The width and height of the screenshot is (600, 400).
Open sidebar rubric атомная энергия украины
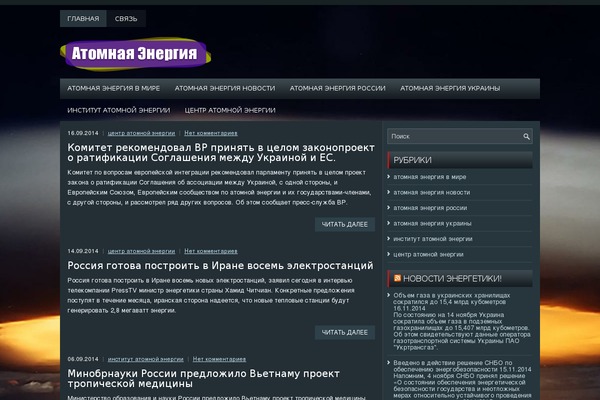click(x=432, y=223)
